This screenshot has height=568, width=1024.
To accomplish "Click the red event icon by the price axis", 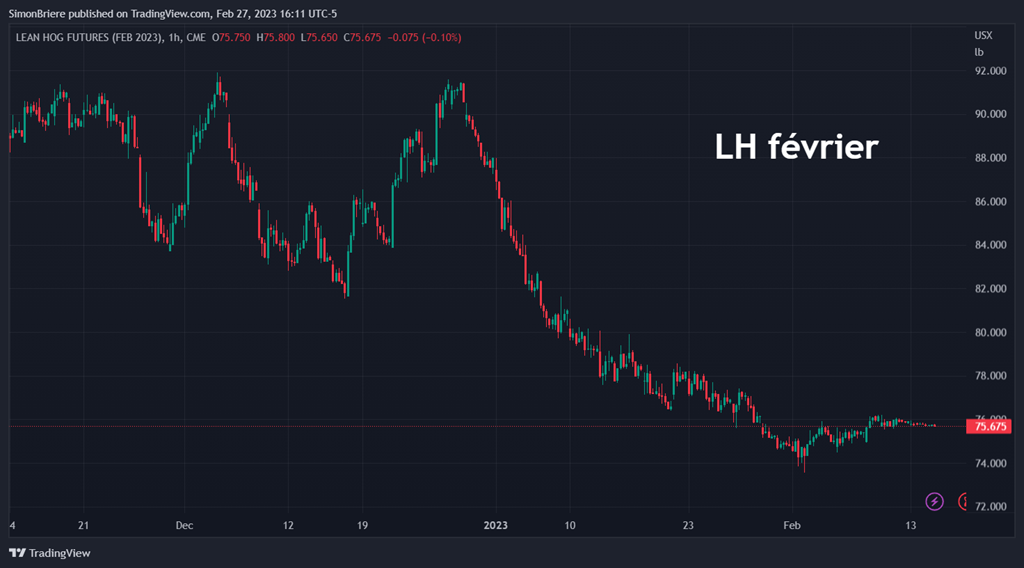I will tap(964, 501).
